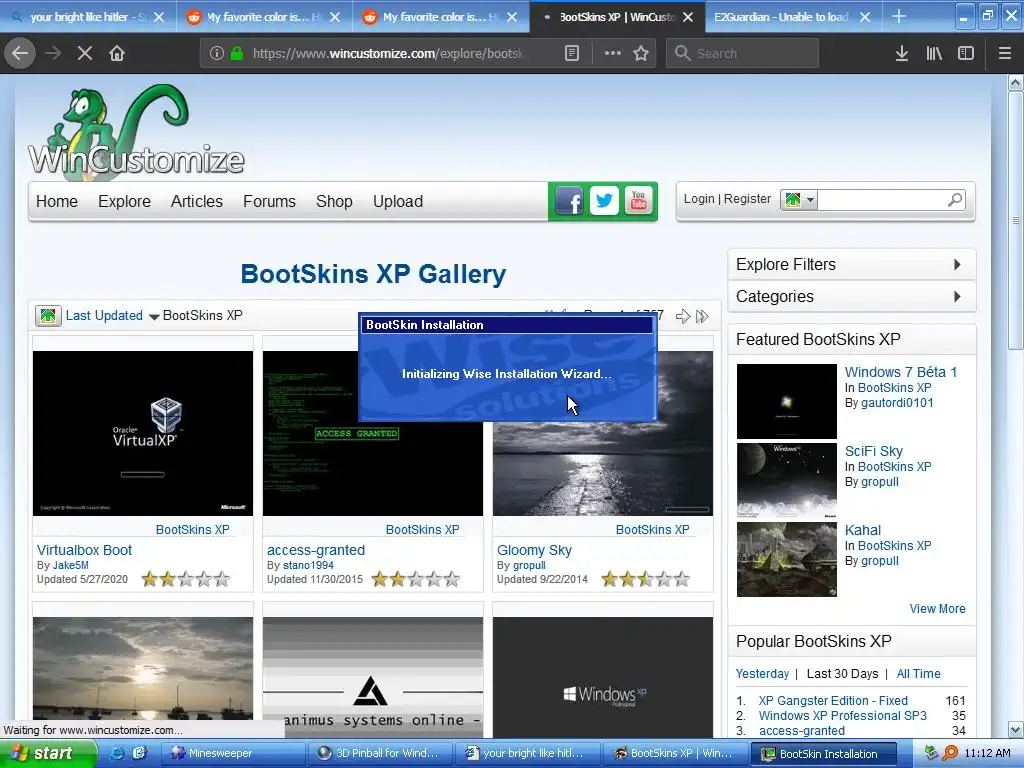The height and width of the screenshot is (768, 1024).
Task: Open a new tab with plus button
Action: [x=899, y=16]
